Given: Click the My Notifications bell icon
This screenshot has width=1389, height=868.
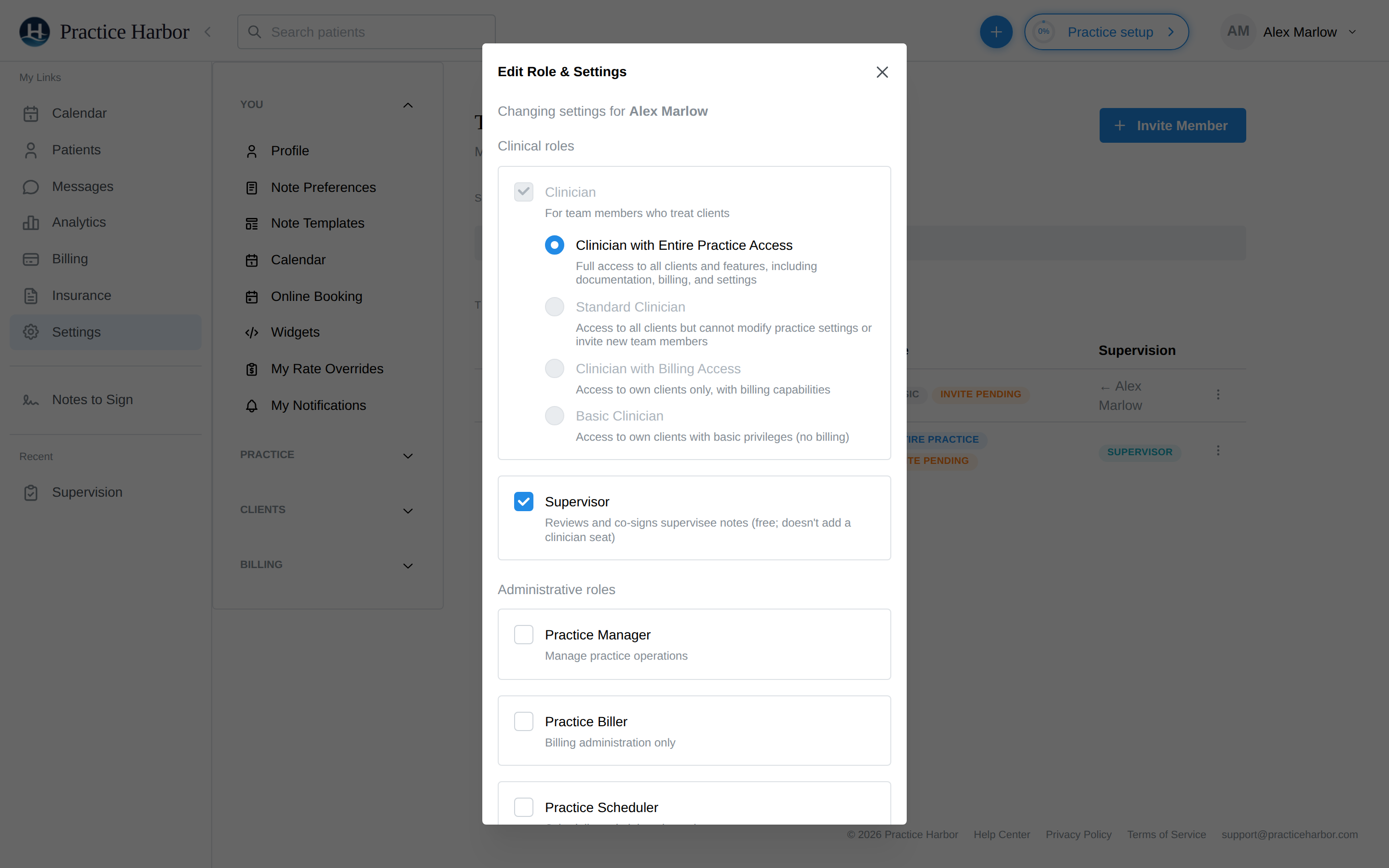Looking at the screenshot, I should coord(251,406).
